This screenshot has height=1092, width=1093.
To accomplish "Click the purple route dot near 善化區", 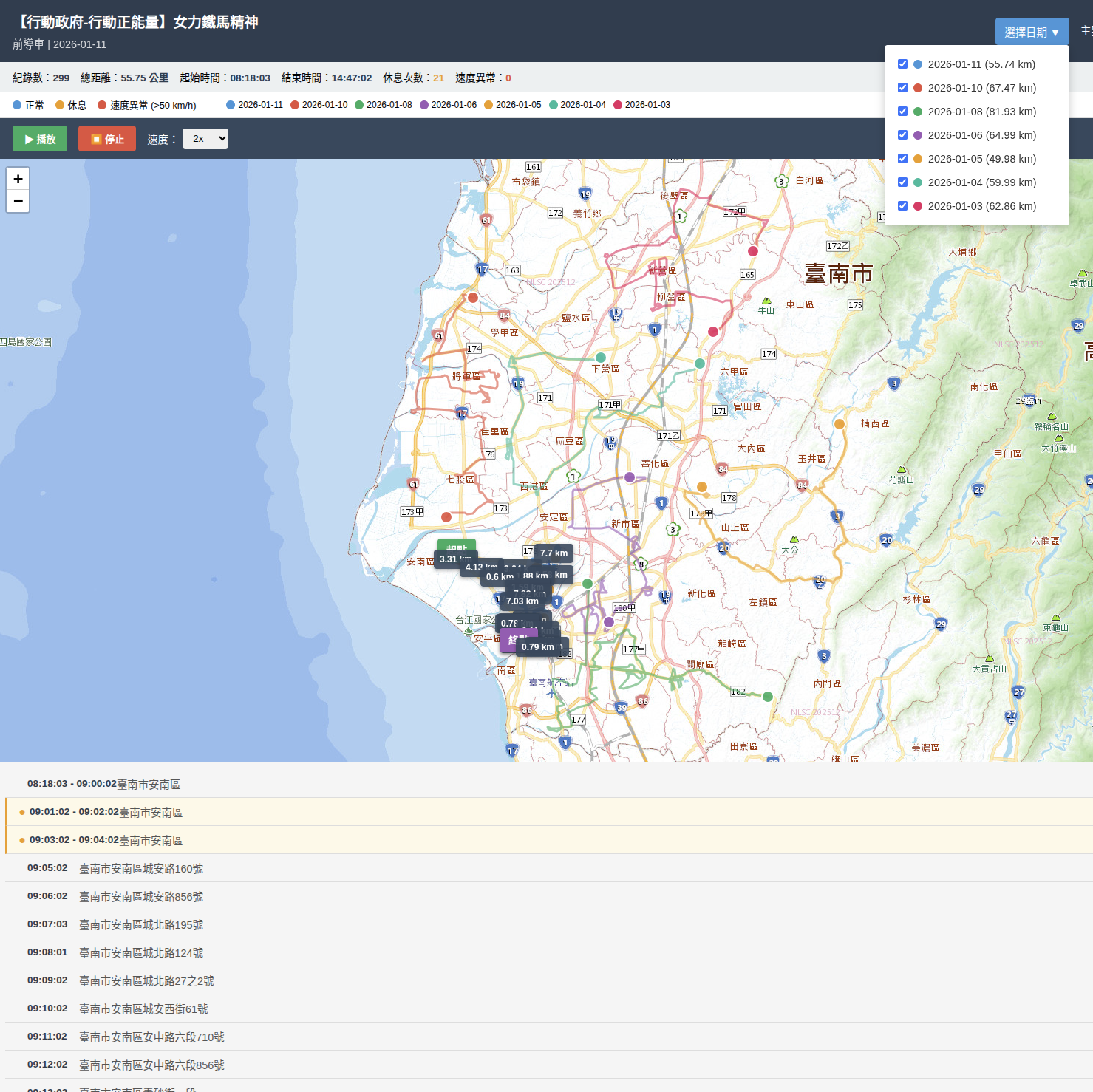I will pyautogui.click(x=630, y=477).
